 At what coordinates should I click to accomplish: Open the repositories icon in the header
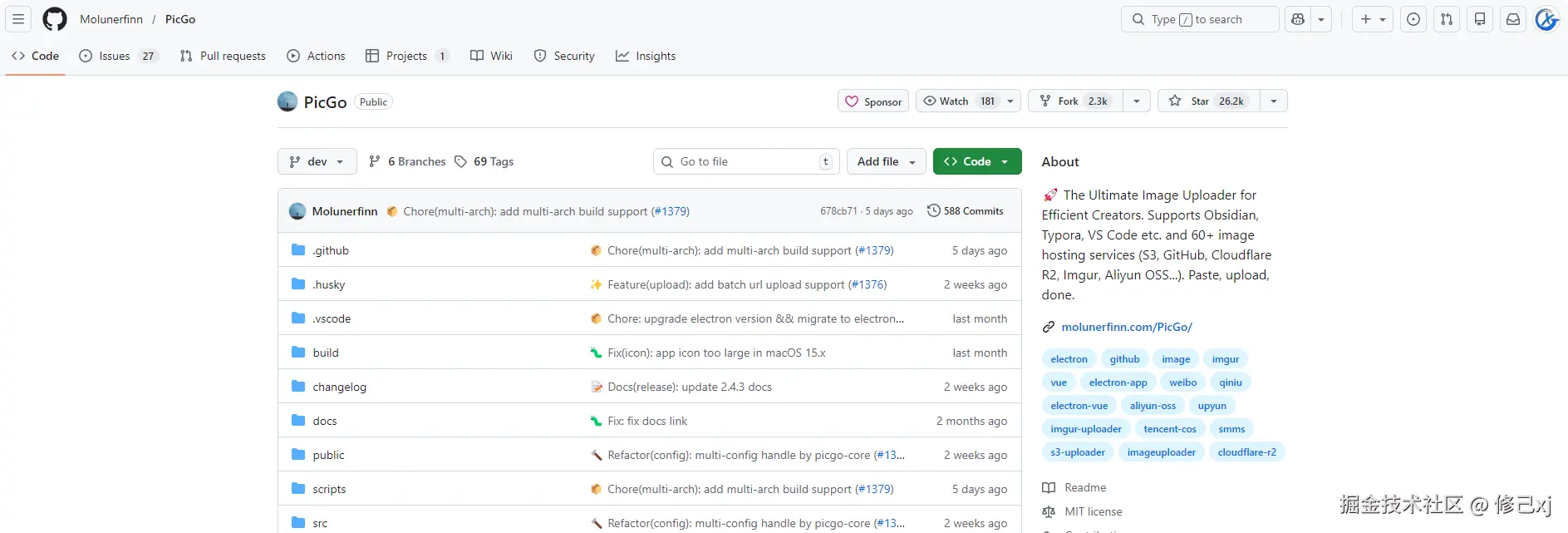click(x=1480, y=19)
